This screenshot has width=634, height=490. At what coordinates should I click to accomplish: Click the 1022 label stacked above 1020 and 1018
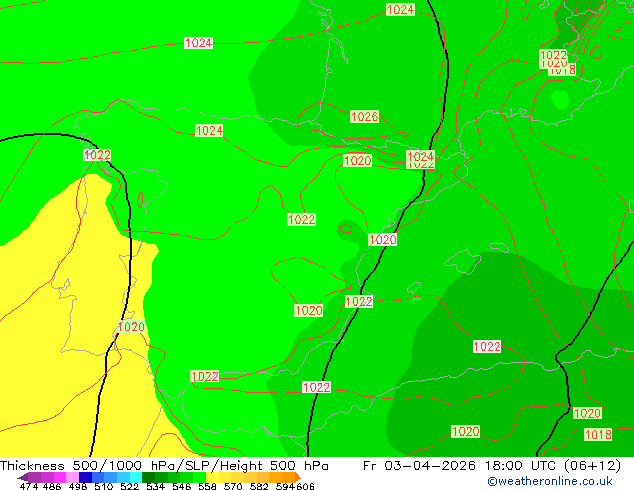point(554,55)
